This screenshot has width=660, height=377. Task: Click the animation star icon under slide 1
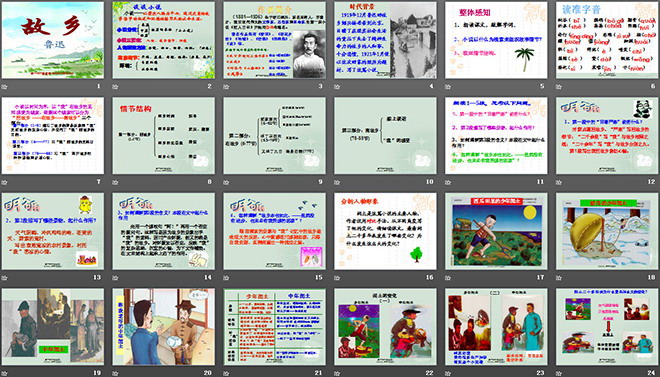pyautogui.click(x=5, y=87)
